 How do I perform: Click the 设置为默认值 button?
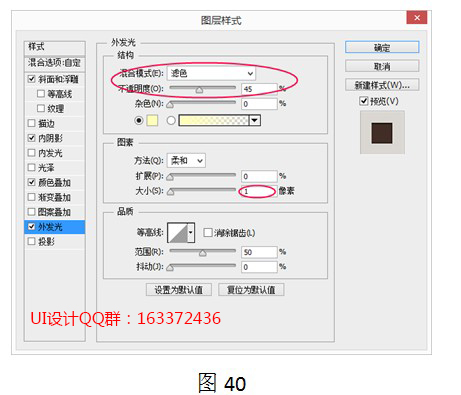point(179,290)
